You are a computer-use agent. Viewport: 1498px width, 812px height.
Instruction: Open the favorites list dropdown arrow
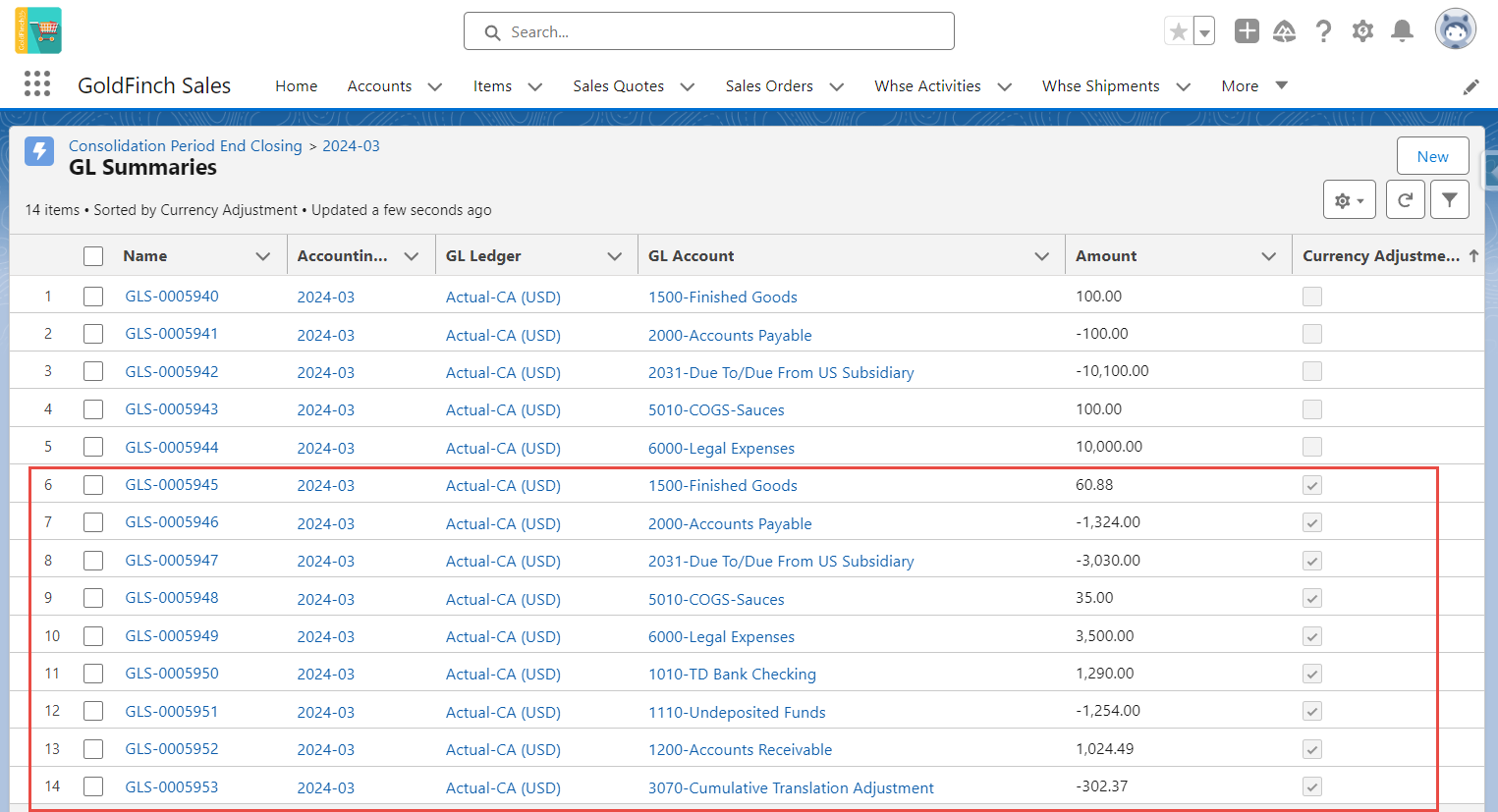[1204, 31]
